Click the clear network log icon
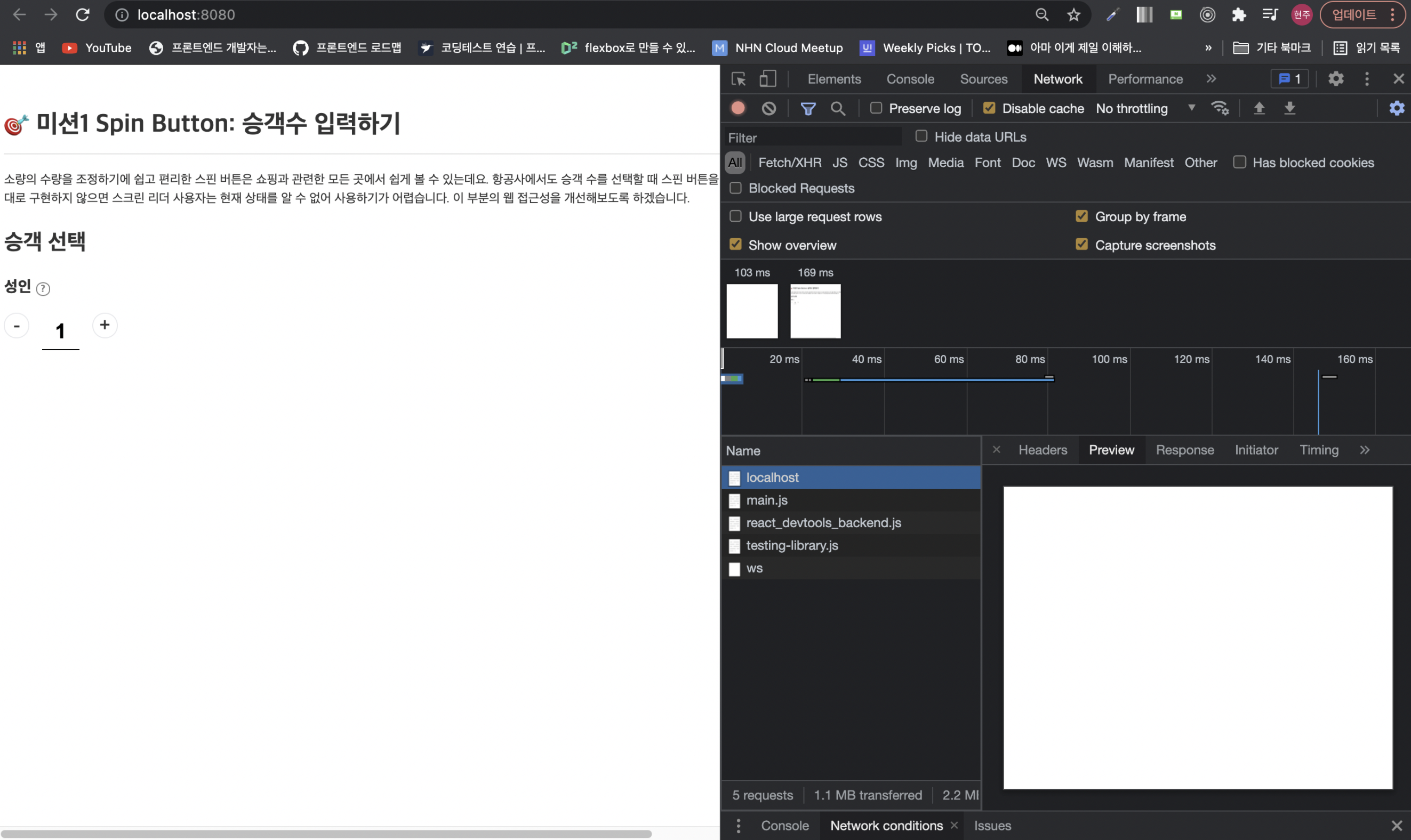Image resolution: width=1411 pixels, height=840 pixels. (x=768, y=108)
